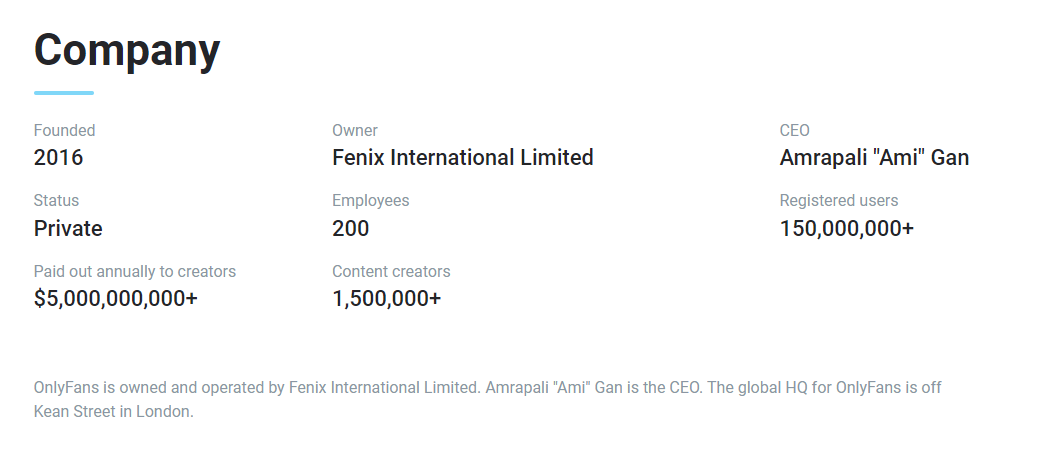Click the $5,000,000,000+ payout figure
The height and width of the screenshot is (450, 1038).
115,298
